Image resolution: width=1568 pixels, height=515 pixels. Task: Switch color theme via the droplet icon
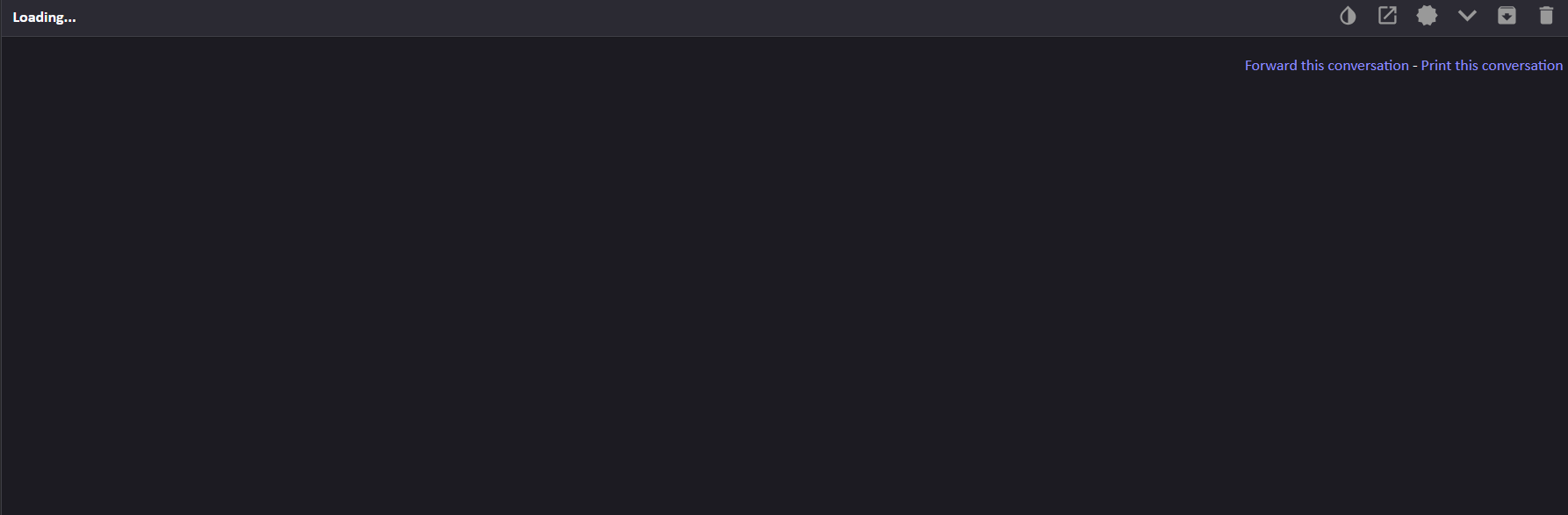[1348, 16]
